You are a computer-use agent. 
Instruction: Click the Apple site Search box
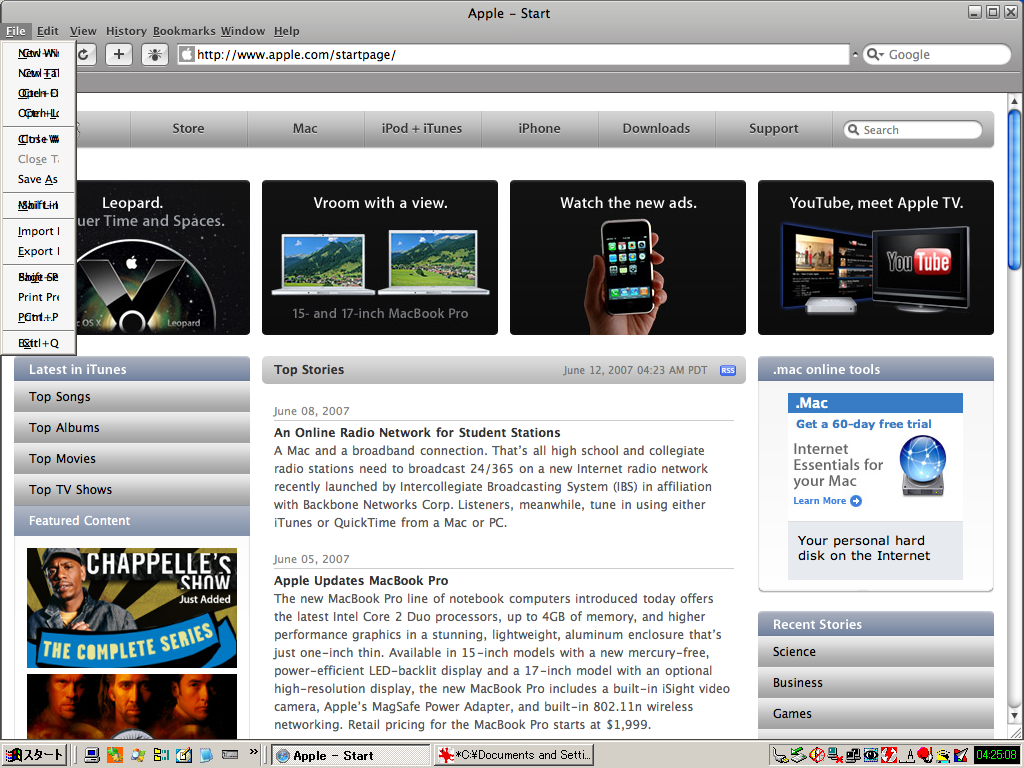click(x=913, y=130)
